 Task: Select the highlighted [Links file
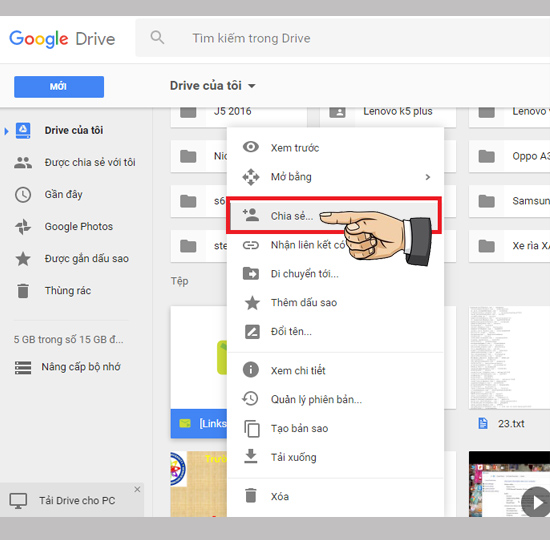199,424
